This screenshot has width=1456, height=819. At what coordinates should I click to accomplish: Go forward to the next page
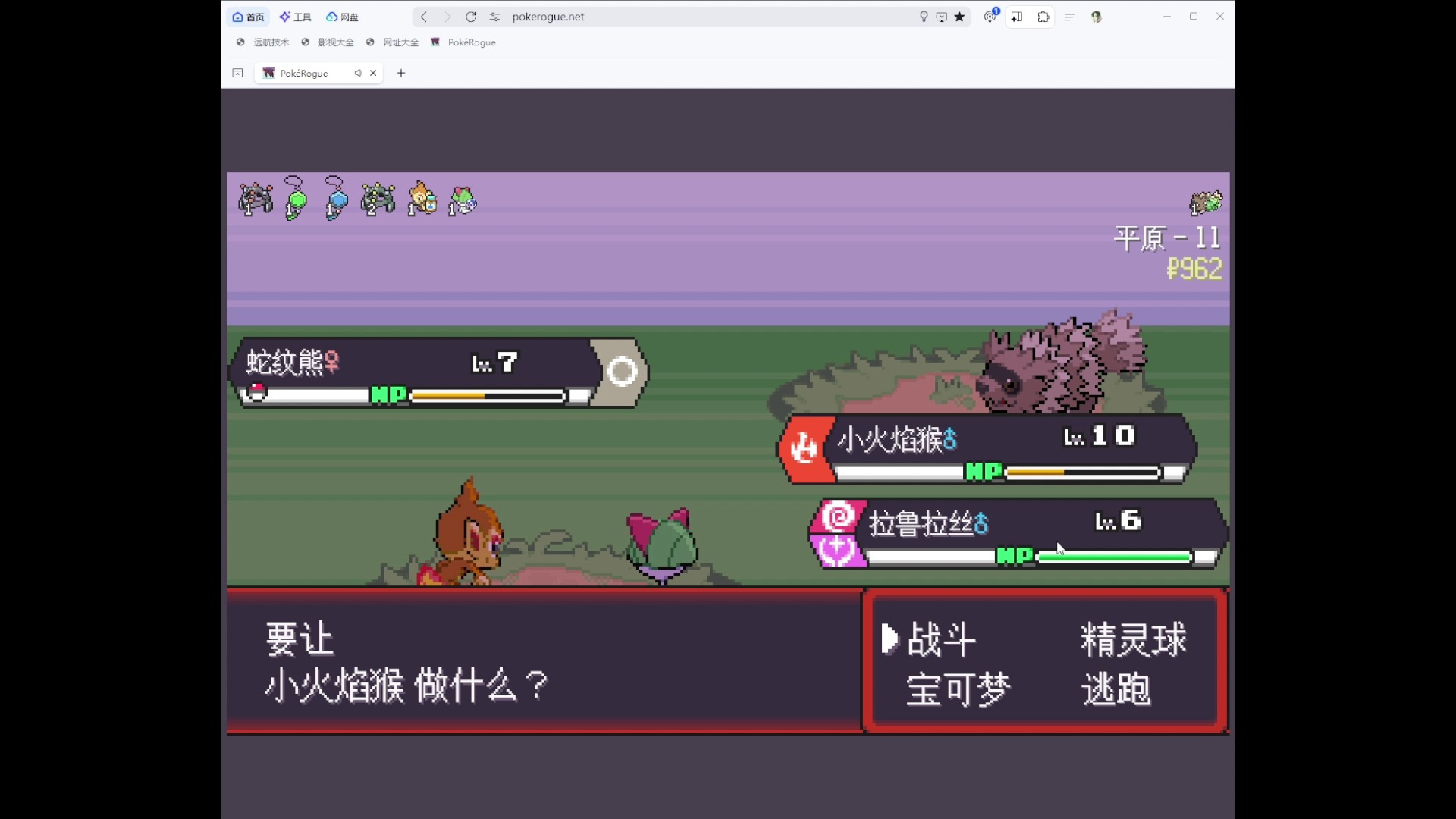pyautogui.click(x=447, y=17)
